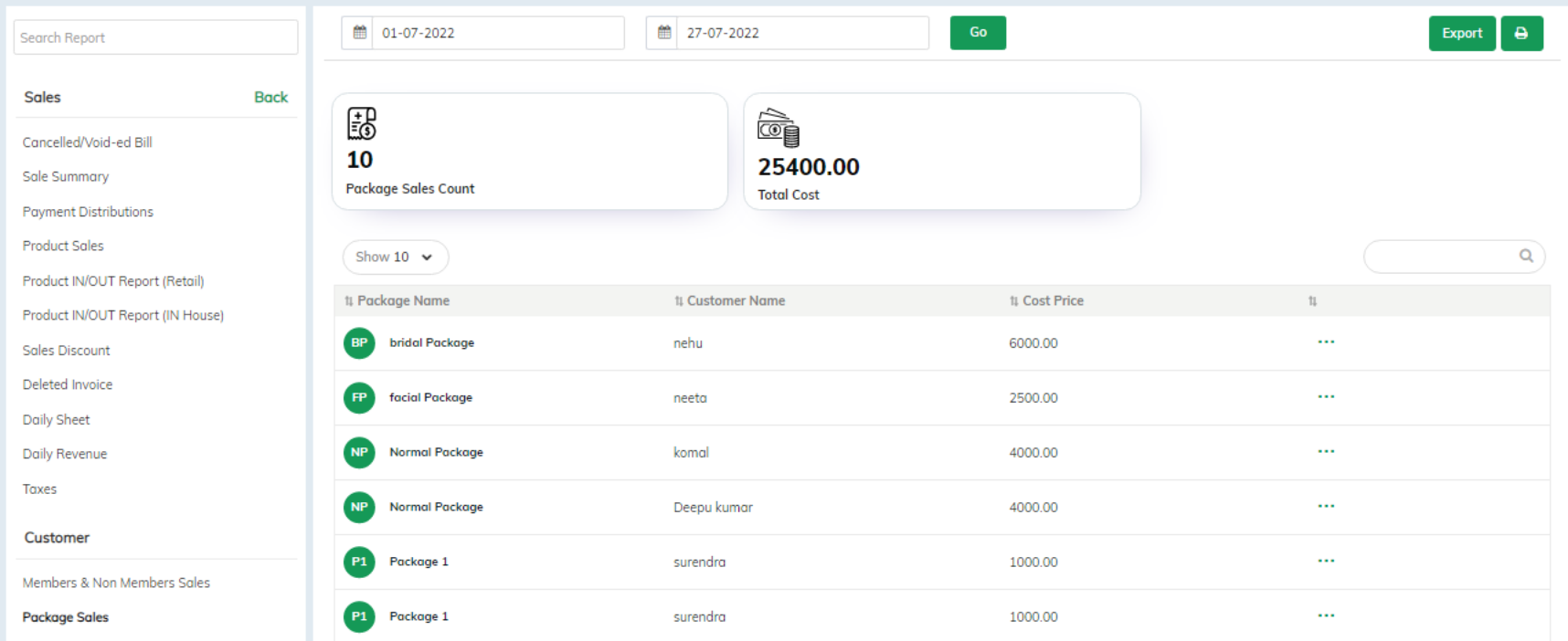Open the Sales Discount report
This screenshot has width=1568, height=641.
point(67,351)
